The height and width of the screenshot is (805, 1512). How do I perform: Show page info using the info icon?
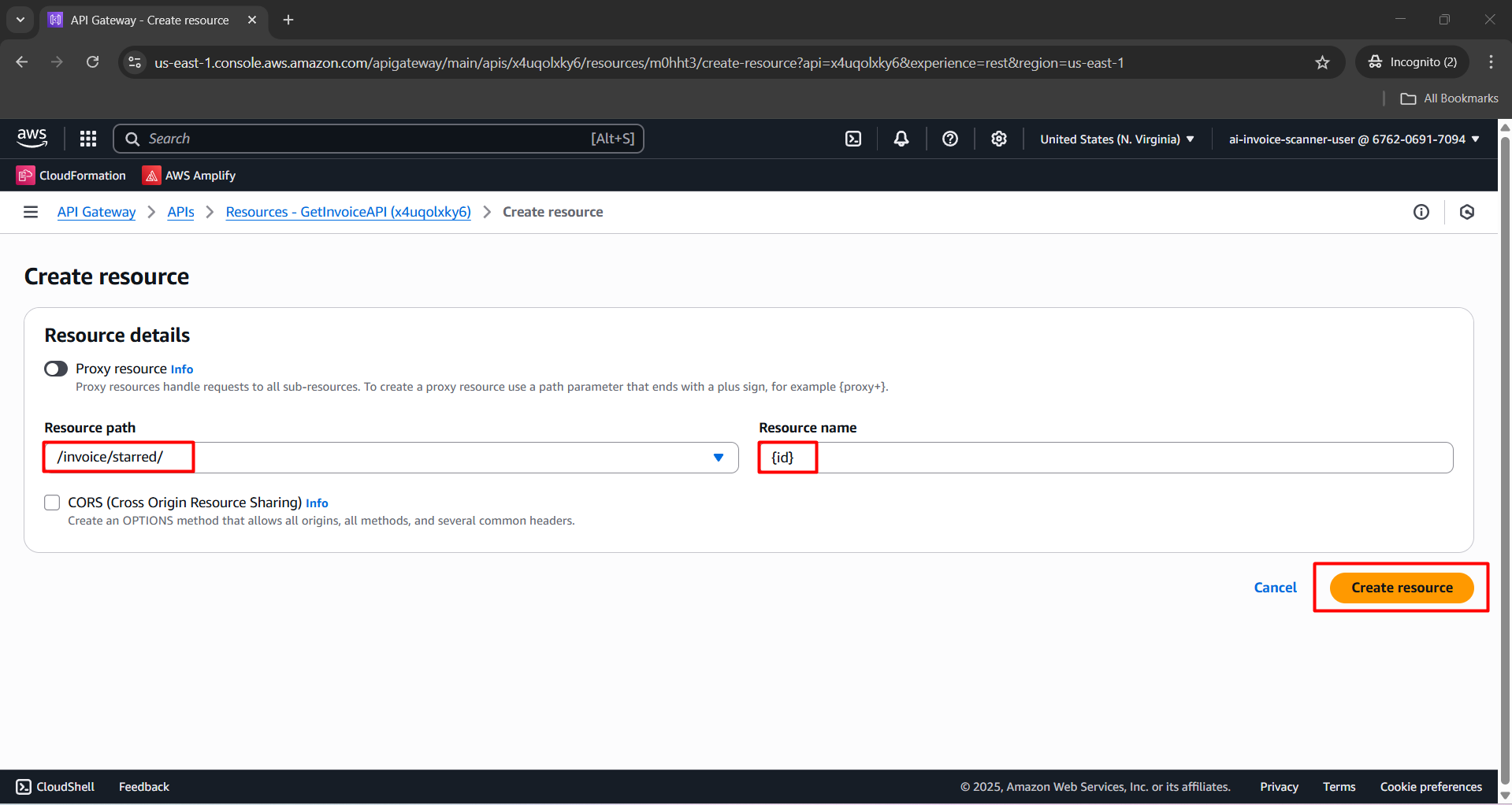click(x=1421, y=211)
